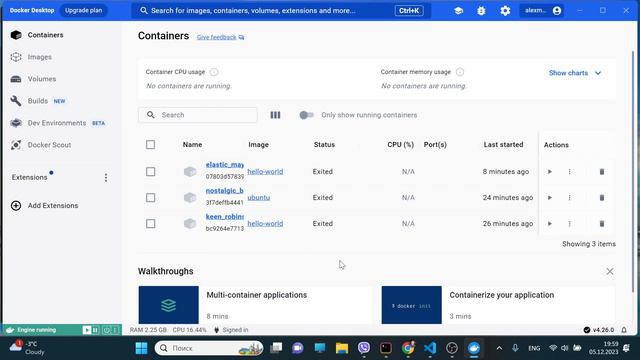
Task: Sort by Last started column
Action: tap(503, 145)
